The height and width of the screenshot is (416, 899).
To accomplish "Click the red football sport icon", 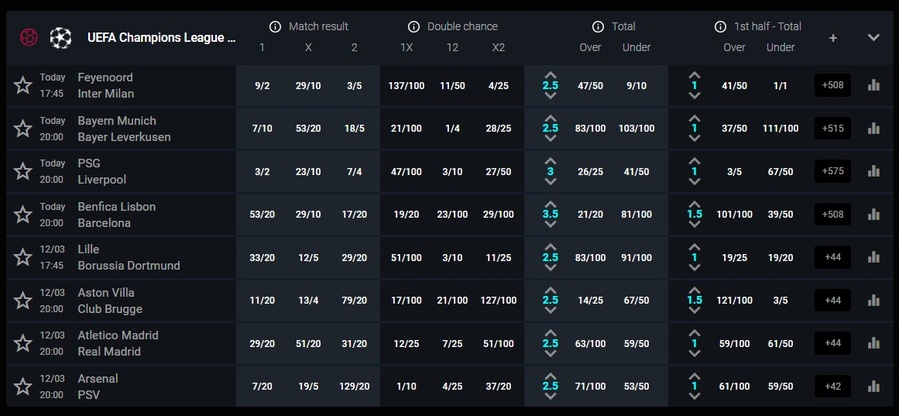I will tap(29, 38).
